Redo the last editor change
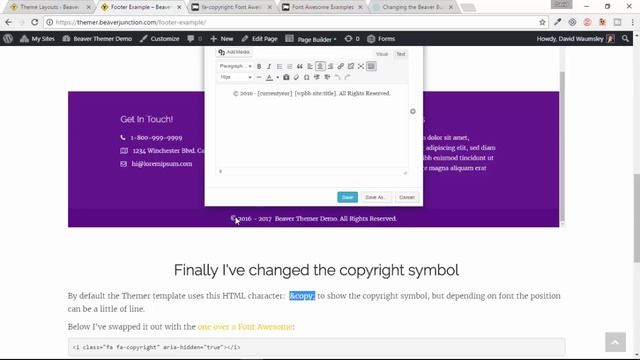The width and height of the screenshot is (640, 360). 347,77
